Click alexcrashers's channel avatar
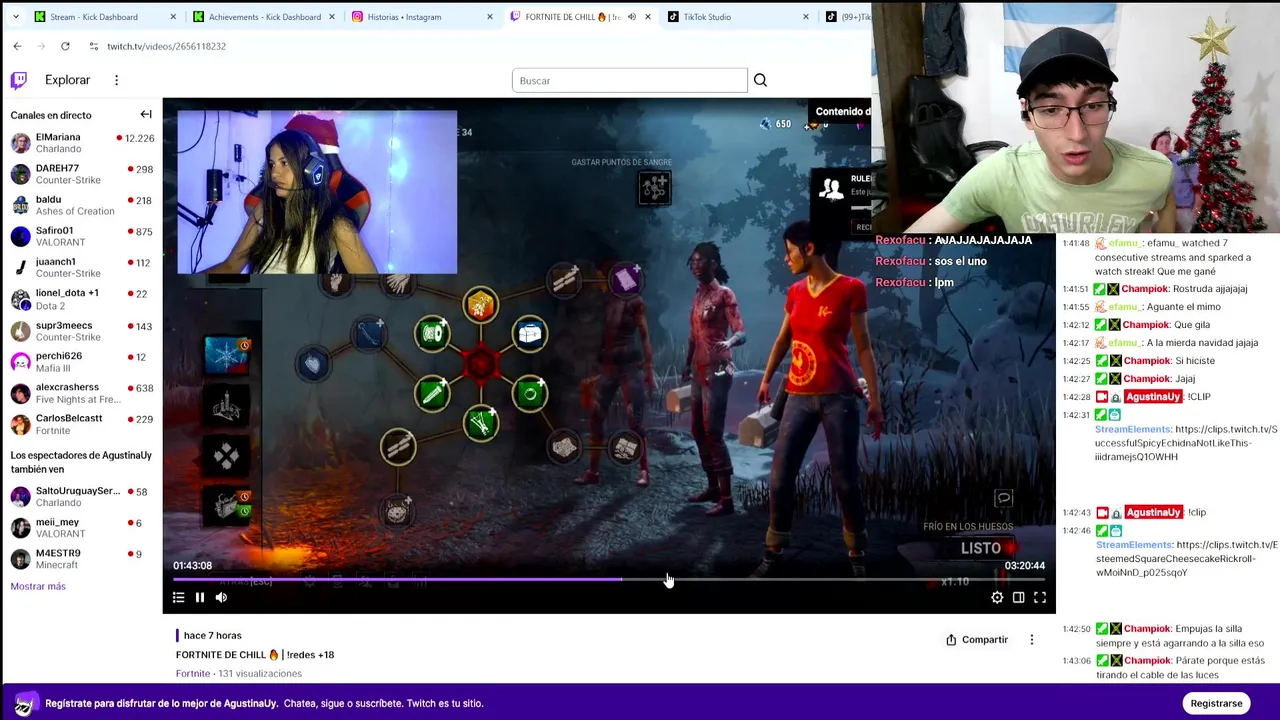Image resolution: width=1280 pixels, height=720 pixels. point(20,392)
